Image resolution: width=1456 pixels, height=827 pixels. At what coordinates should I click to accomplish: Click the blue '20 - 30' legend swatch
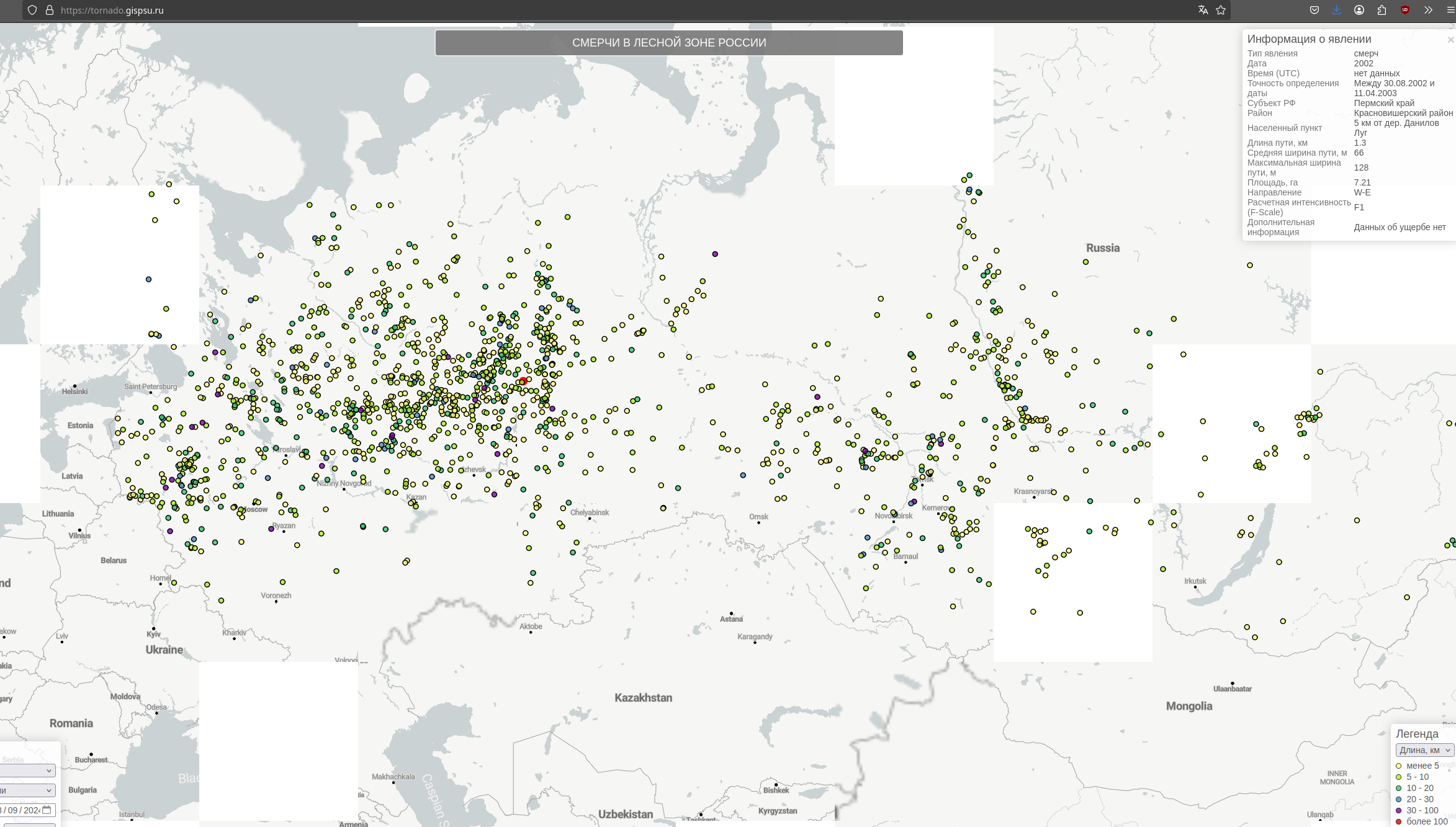point(1399,799)
